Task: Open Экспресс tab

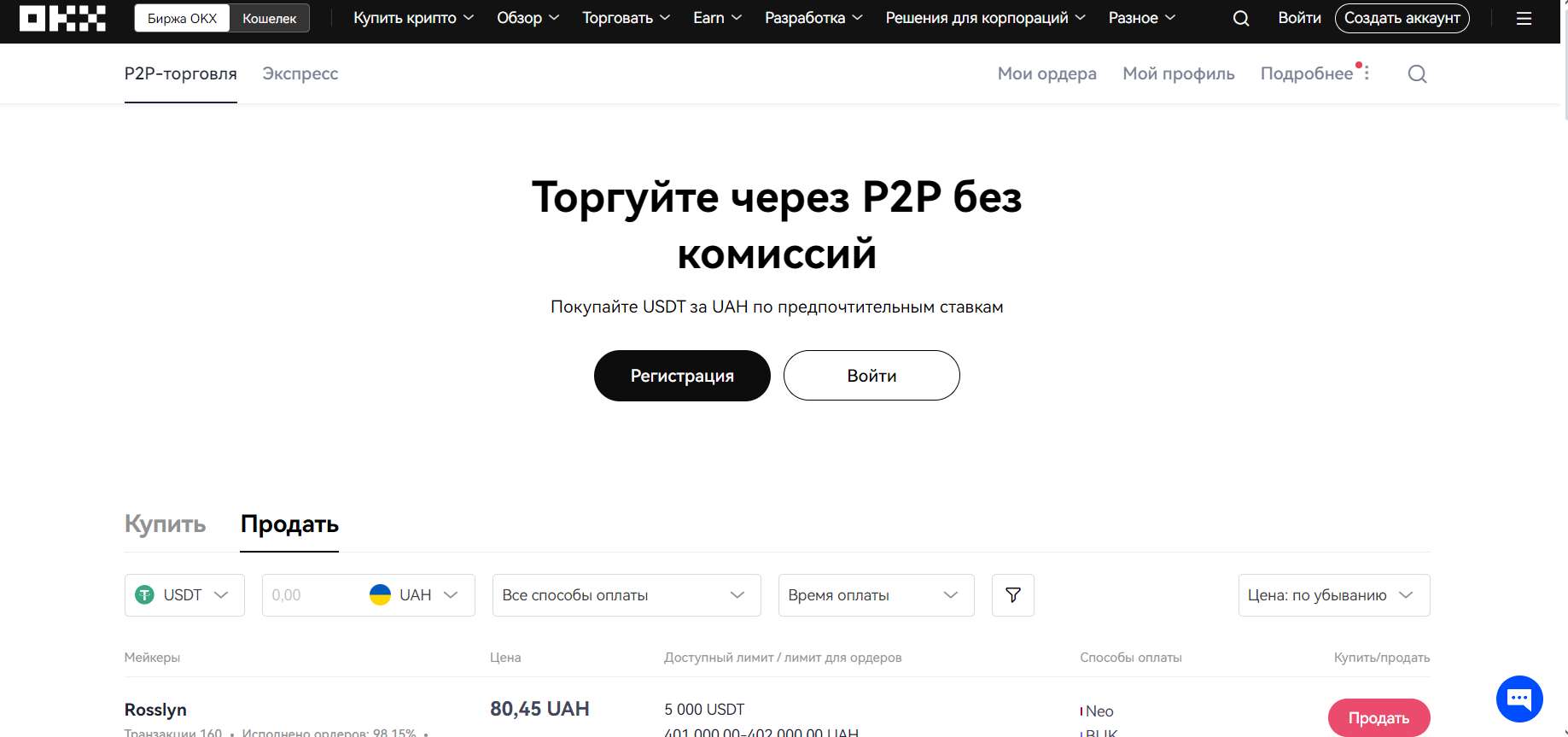Action: pyautogui.click(x=300, y=73)
